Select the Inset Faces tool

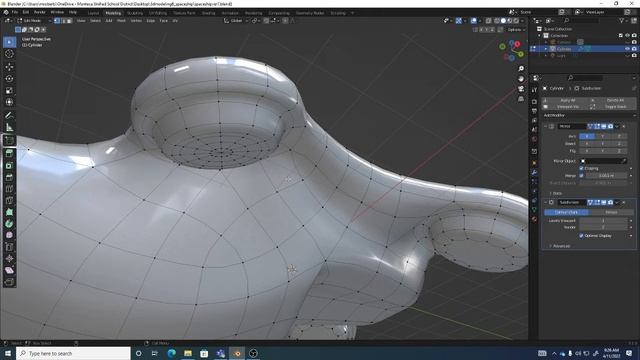9,165
